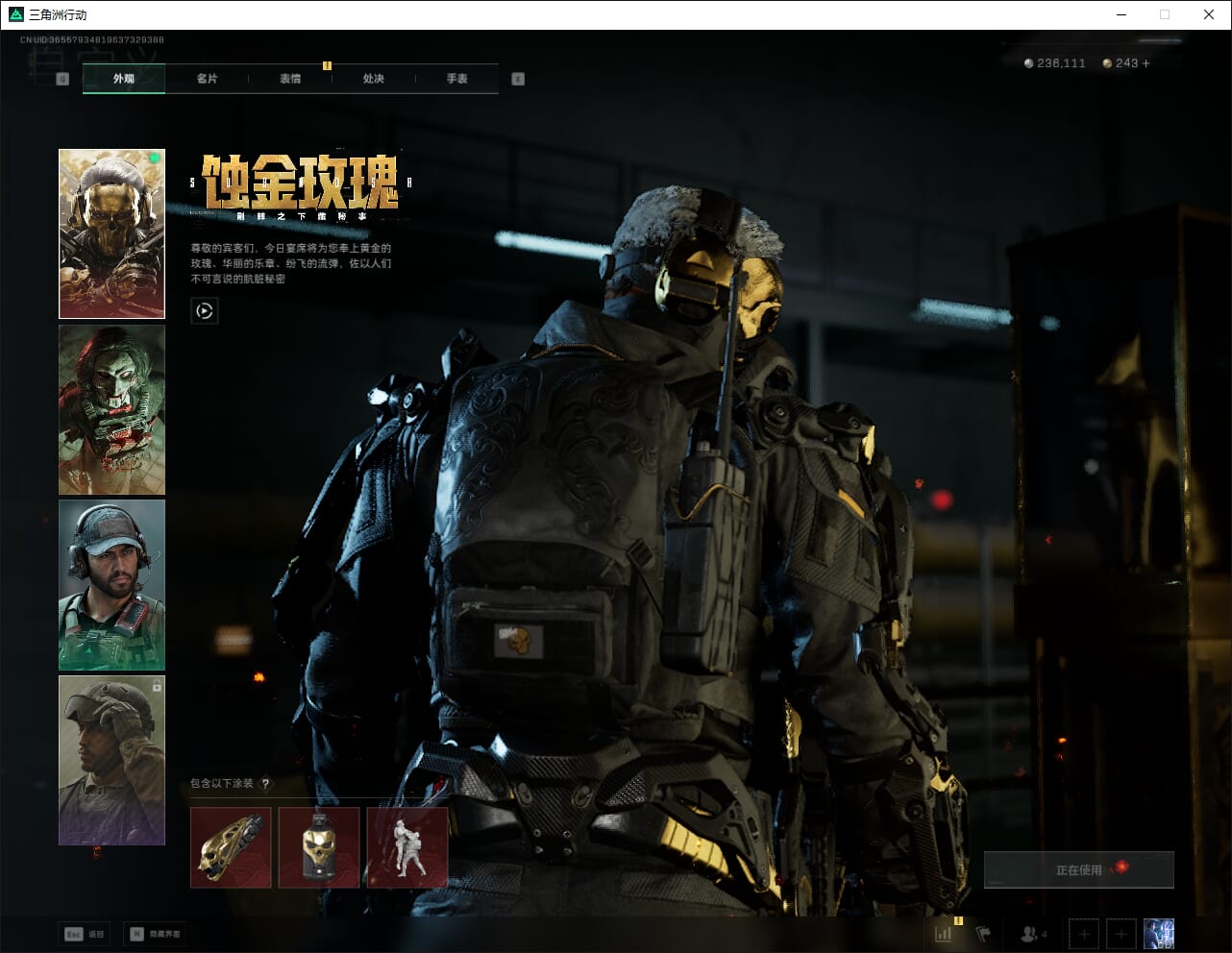Click the plus icon next to 243 currency

coord(1146,63)
